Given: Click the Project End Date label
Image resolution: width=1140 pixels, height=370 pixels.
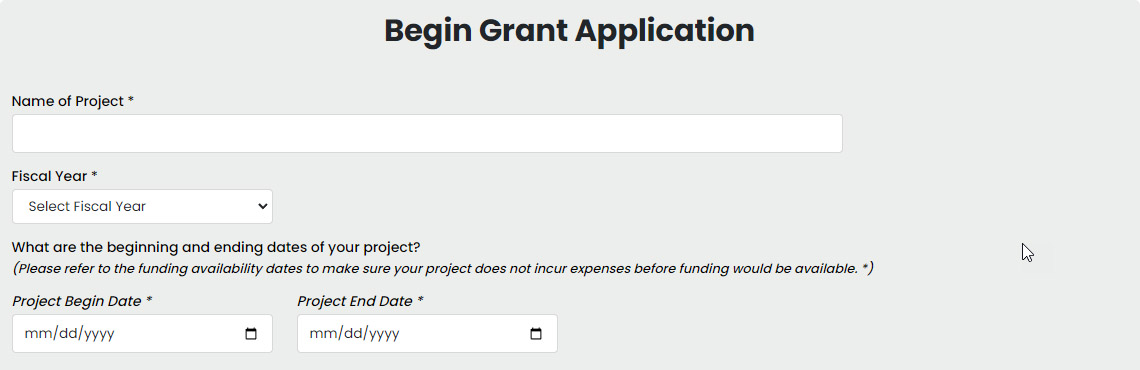Looking at the screenshot, I should [x=360, y=302].
